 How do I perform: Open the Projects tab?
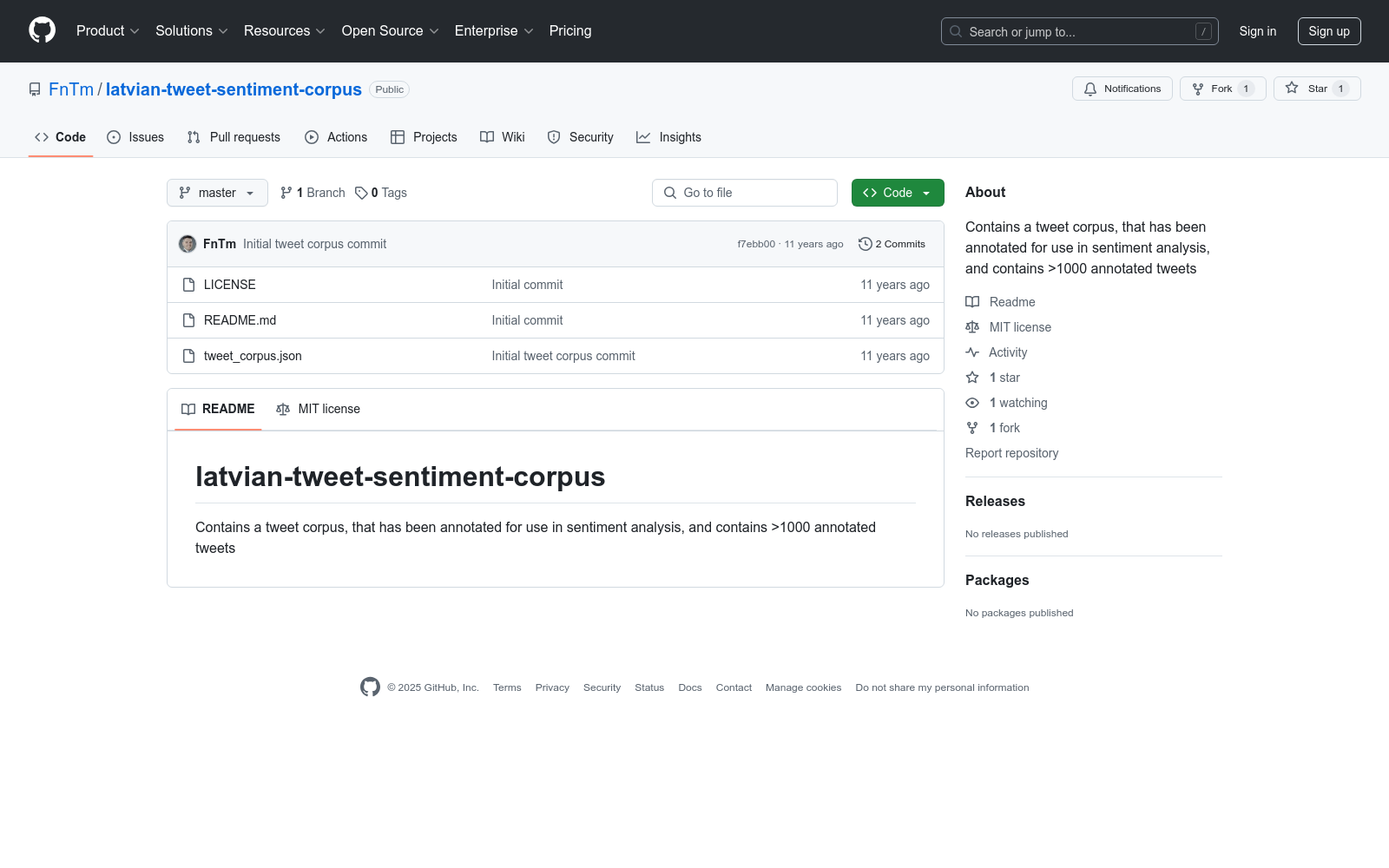click(x=424, y=137)
